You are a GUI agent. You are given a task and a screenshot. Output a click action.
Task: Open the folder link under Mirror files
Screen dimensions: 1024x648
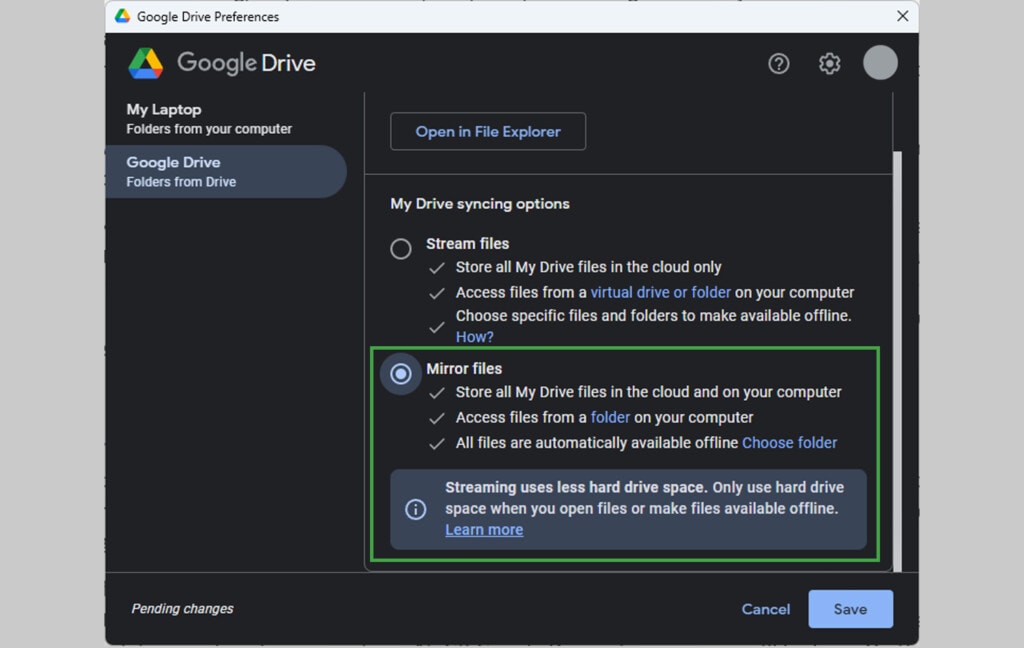[610, 417]
